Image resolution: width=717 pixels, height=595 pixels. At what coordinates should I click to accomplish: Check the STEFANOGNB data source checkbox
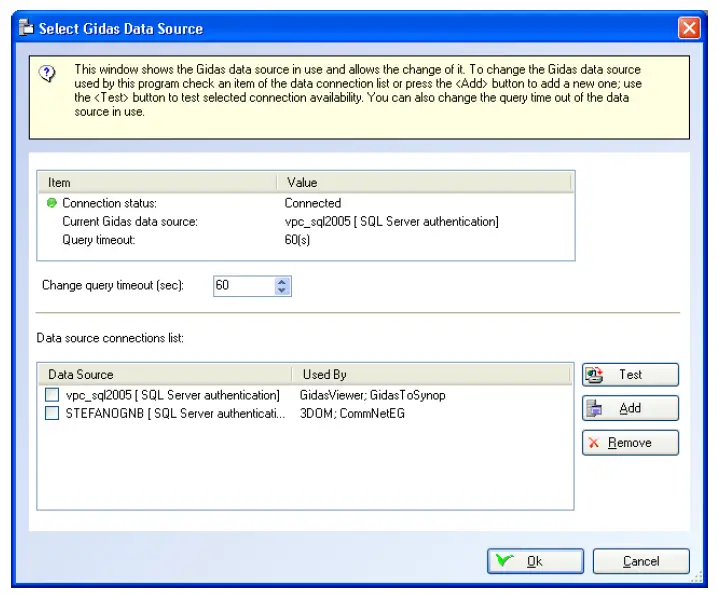pos(52,413)
